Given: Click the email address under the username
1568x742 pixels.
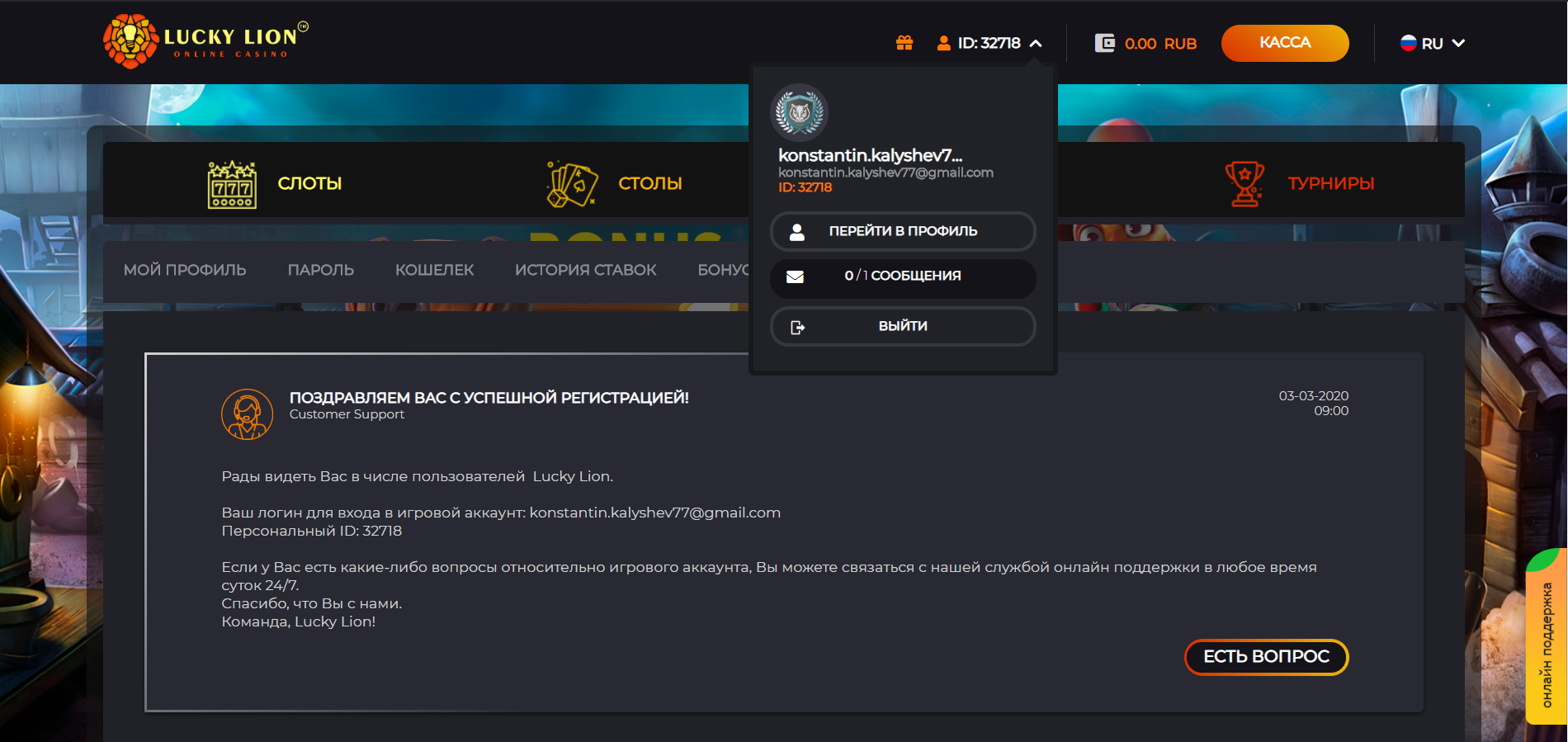Looking at the screenshot, I should tap(886, 173).
